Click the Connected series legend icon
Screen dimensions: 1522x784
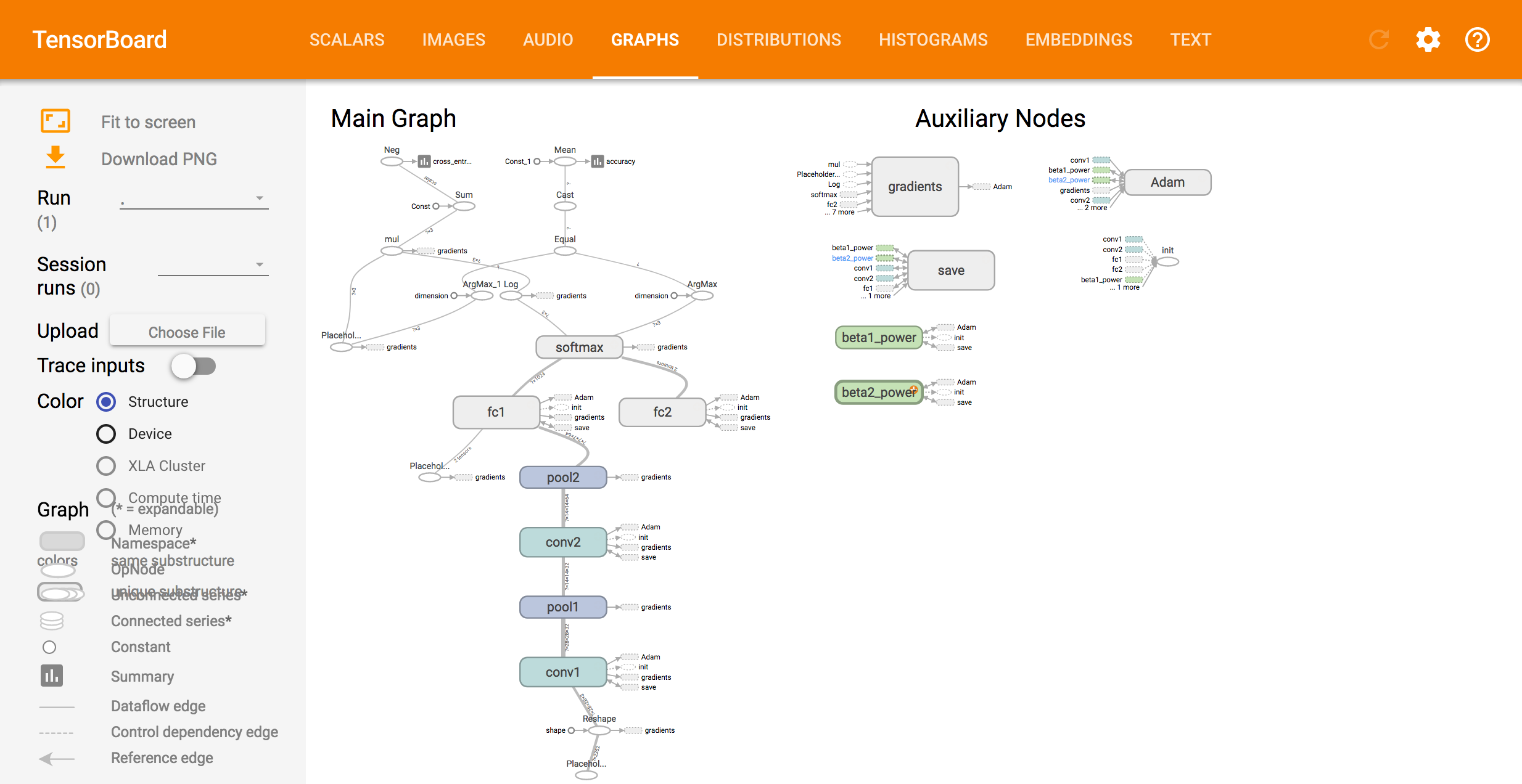point(52,621)
